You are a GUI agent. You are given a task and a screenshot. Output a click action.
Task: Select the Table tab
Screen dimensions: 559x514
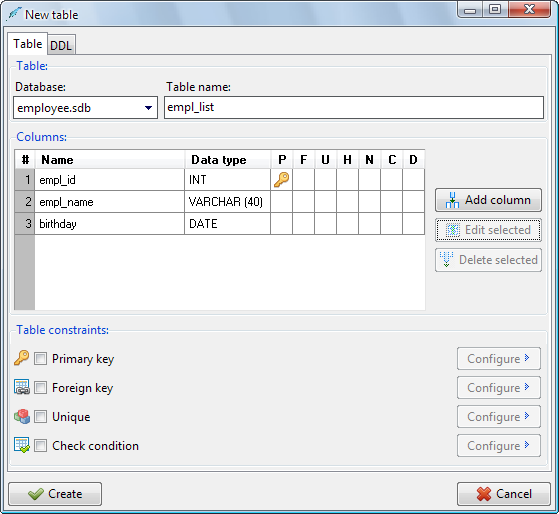pos(27,44)
